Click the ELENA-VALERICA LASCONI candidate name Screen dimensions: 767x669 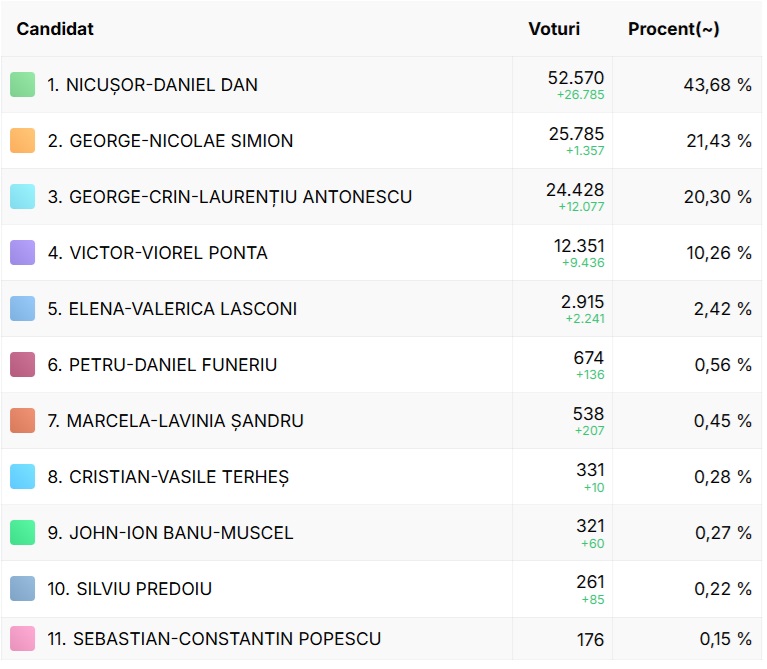172,309
